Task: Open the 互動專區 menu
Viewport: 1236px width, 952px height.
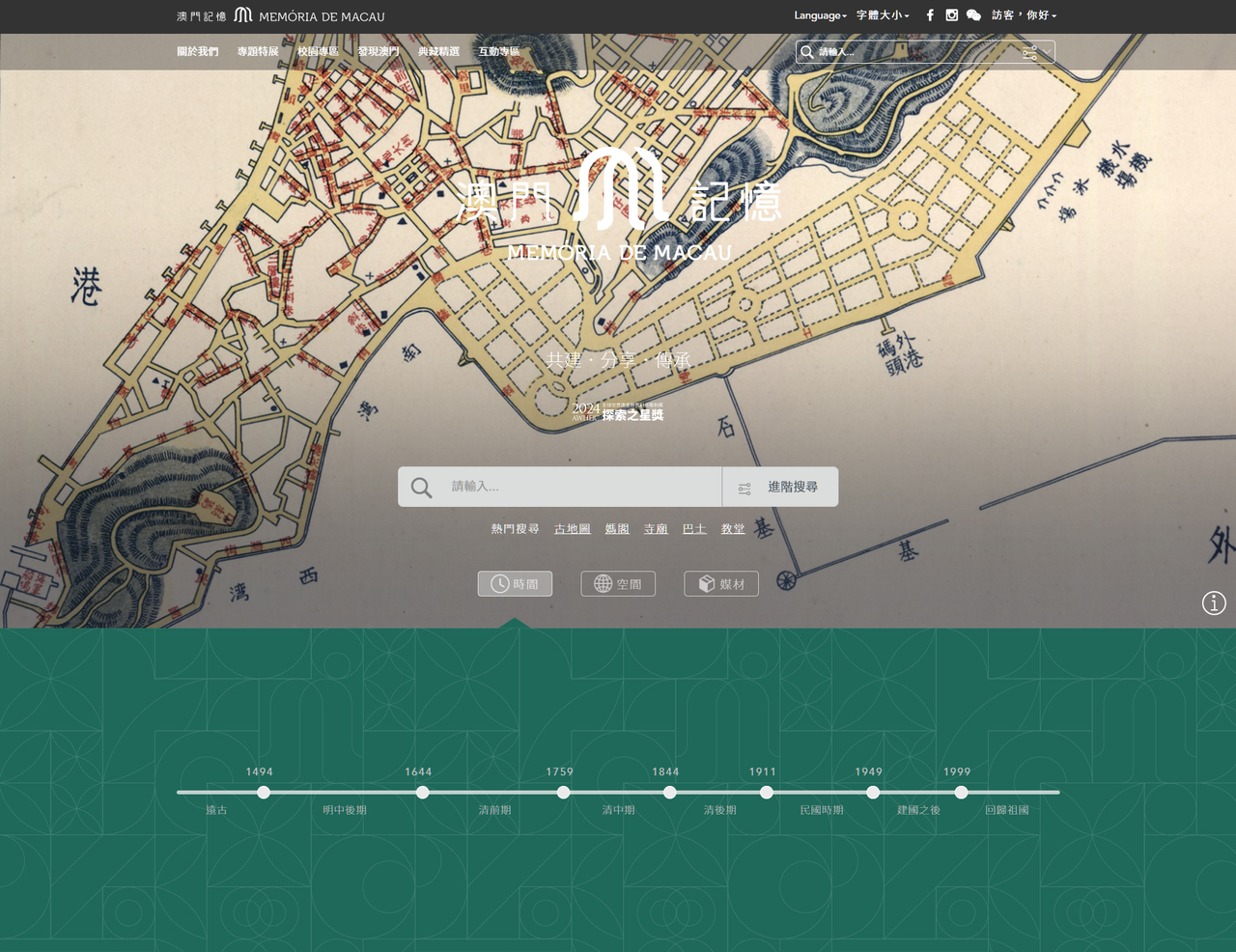Action: point(499,52)
